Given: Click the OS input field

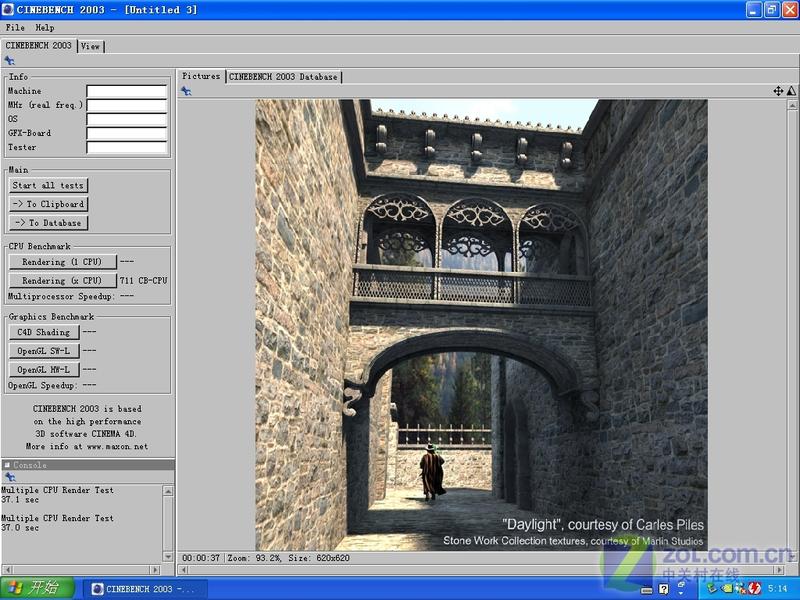Looking at the screenshot, I should pyautogui.click(x=127, y=119).
